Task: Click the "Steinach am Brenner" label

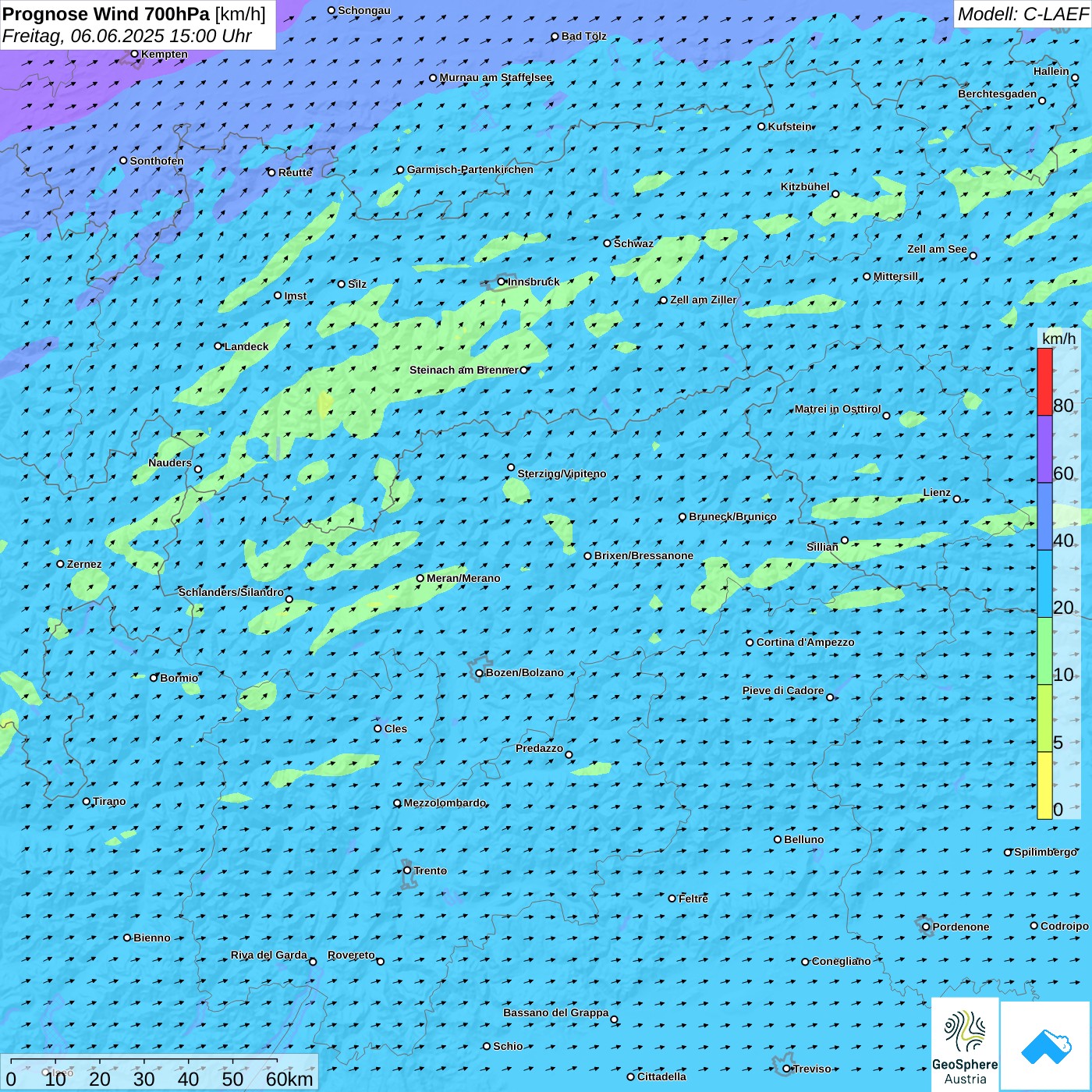Action: 464,370
